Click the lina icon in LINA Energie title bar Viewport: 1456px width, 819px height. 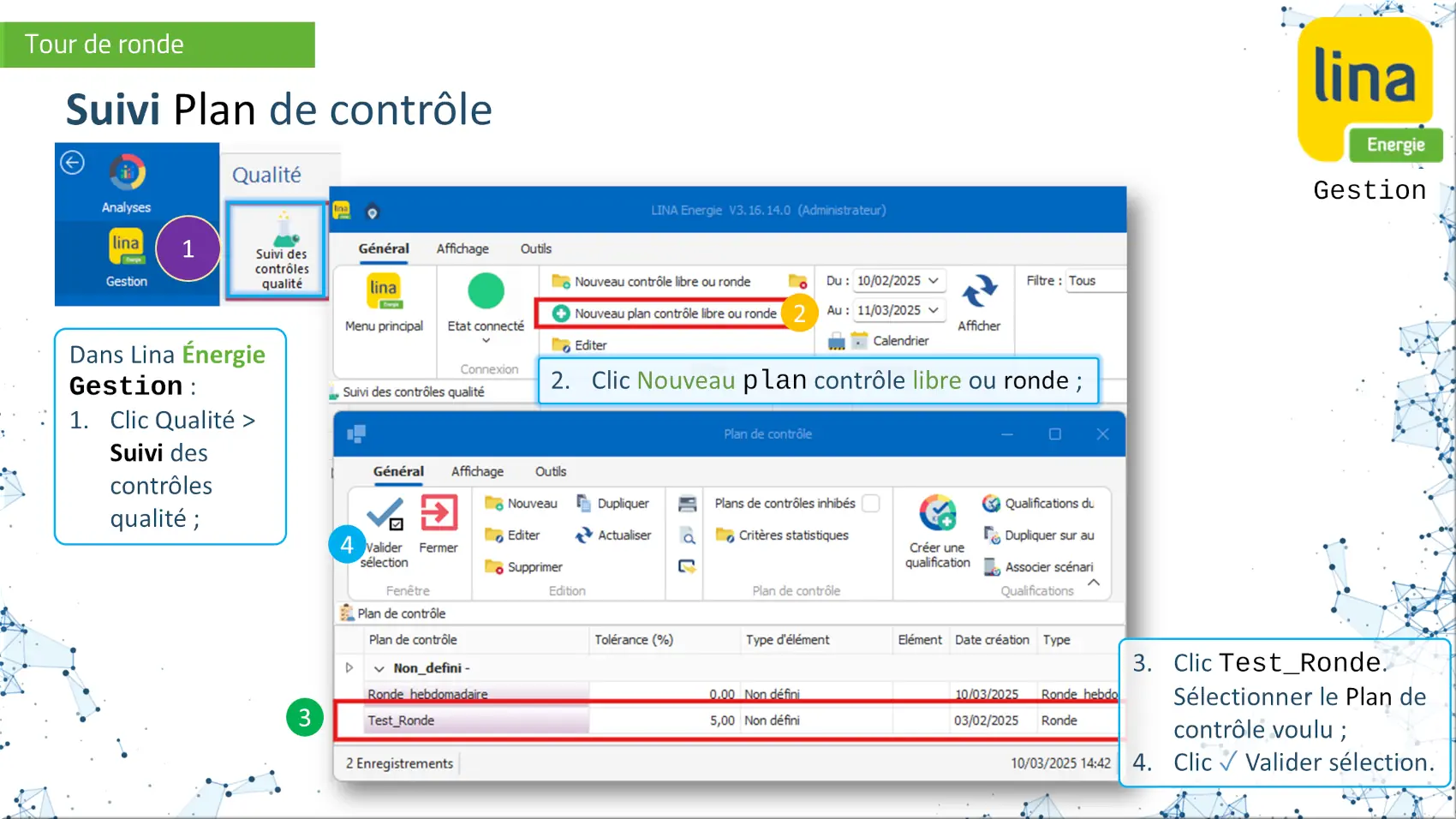(342, 210)
